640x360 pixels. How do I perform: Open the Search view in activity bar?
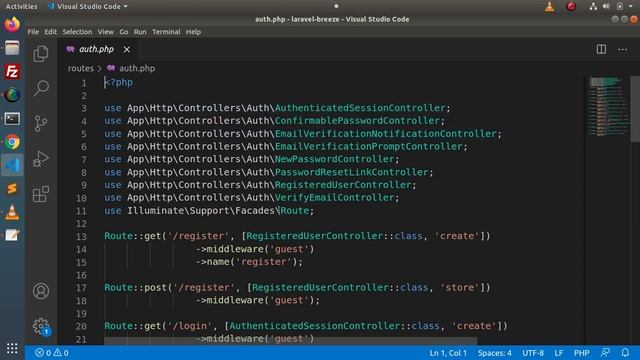[x=41, y=88]
